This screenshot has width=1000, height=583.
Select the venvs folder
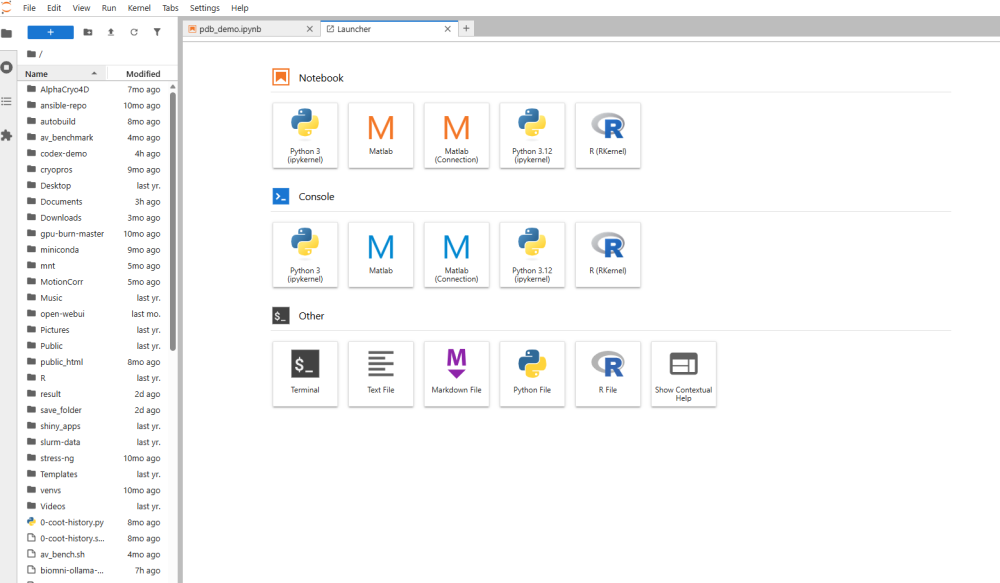coord(93,490)
